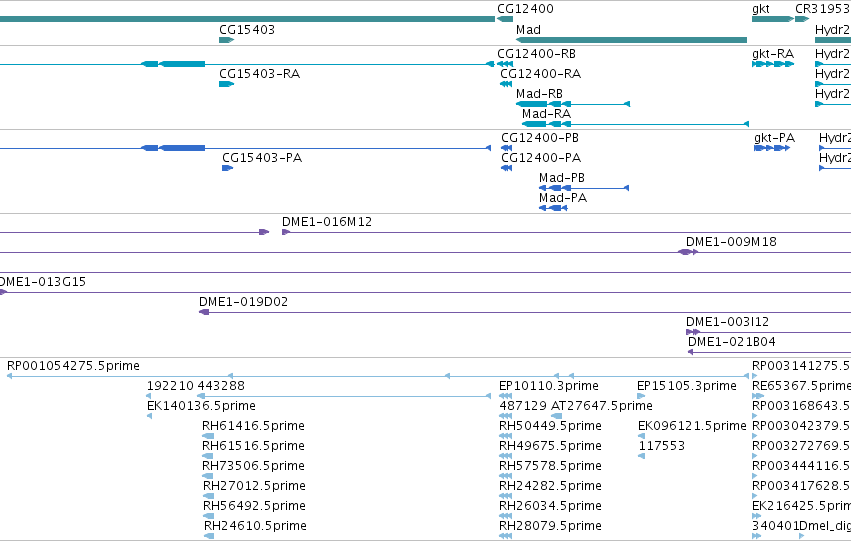Click the CG12400-RB transcript label
This screenshot has width=851, height=541.
[x=536, y=54]
